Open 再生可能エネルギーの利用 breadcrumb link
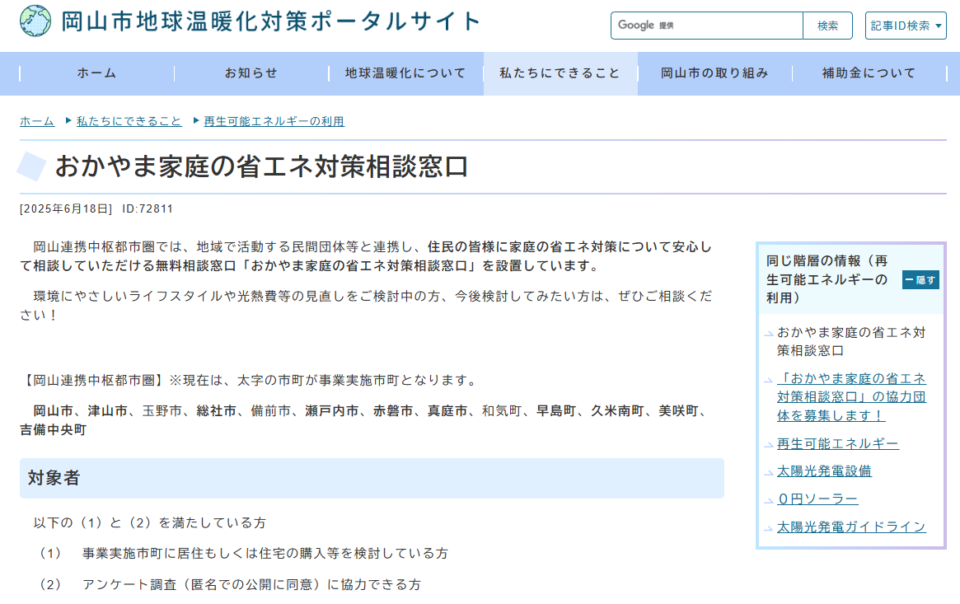 274,121
